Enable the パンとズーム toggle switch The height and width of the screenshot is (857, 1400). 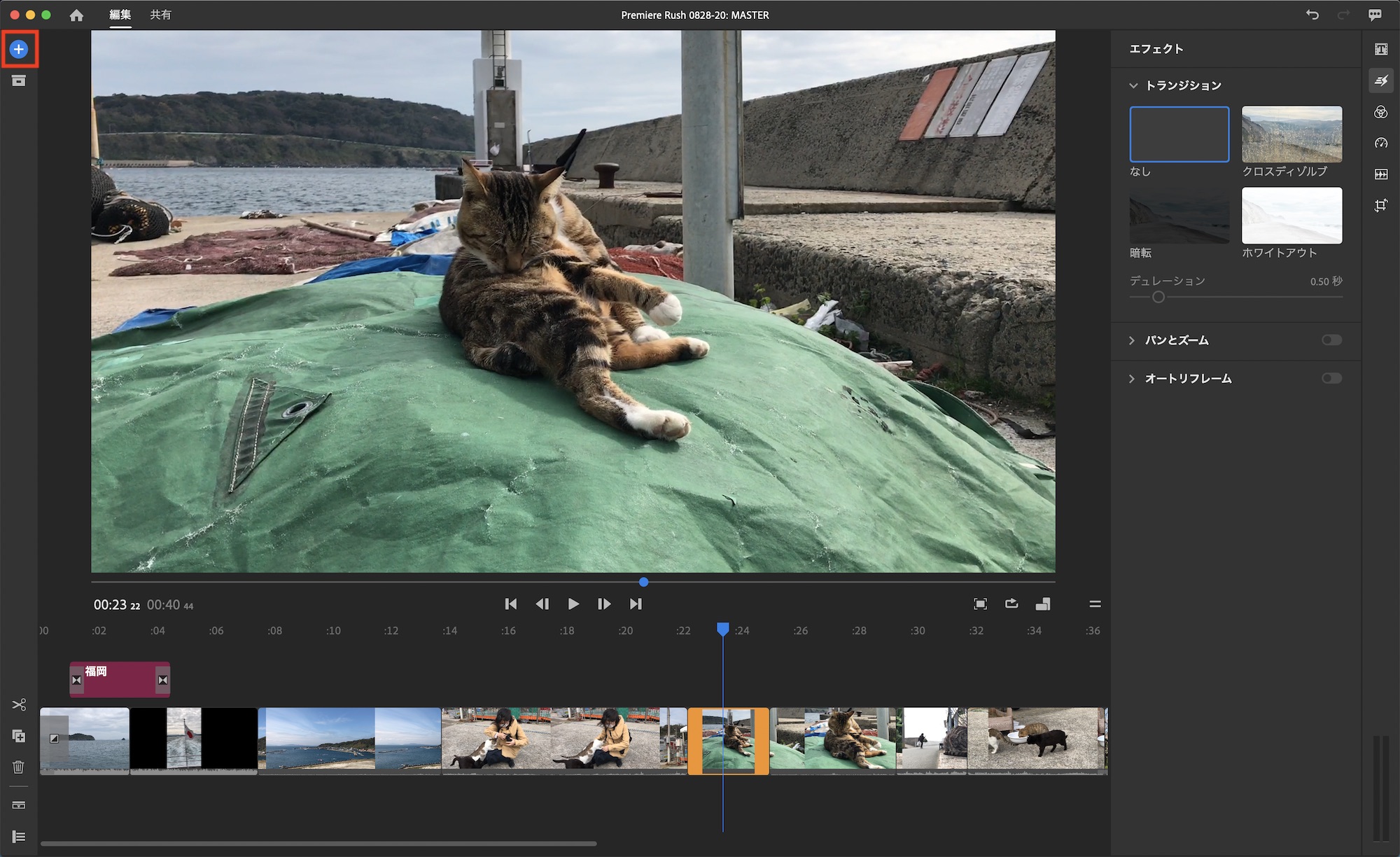tap(1331, 340)
